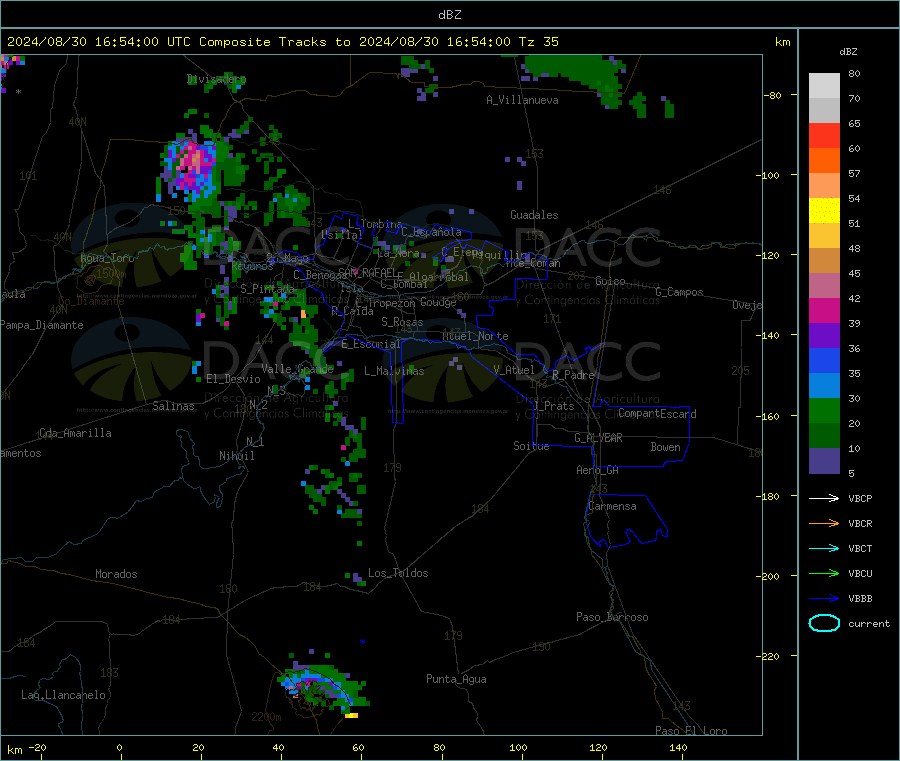Select the yellow 54 dBZ color swatch
The height and width of the screenshot is (761, 900).
tap(824, 211)
